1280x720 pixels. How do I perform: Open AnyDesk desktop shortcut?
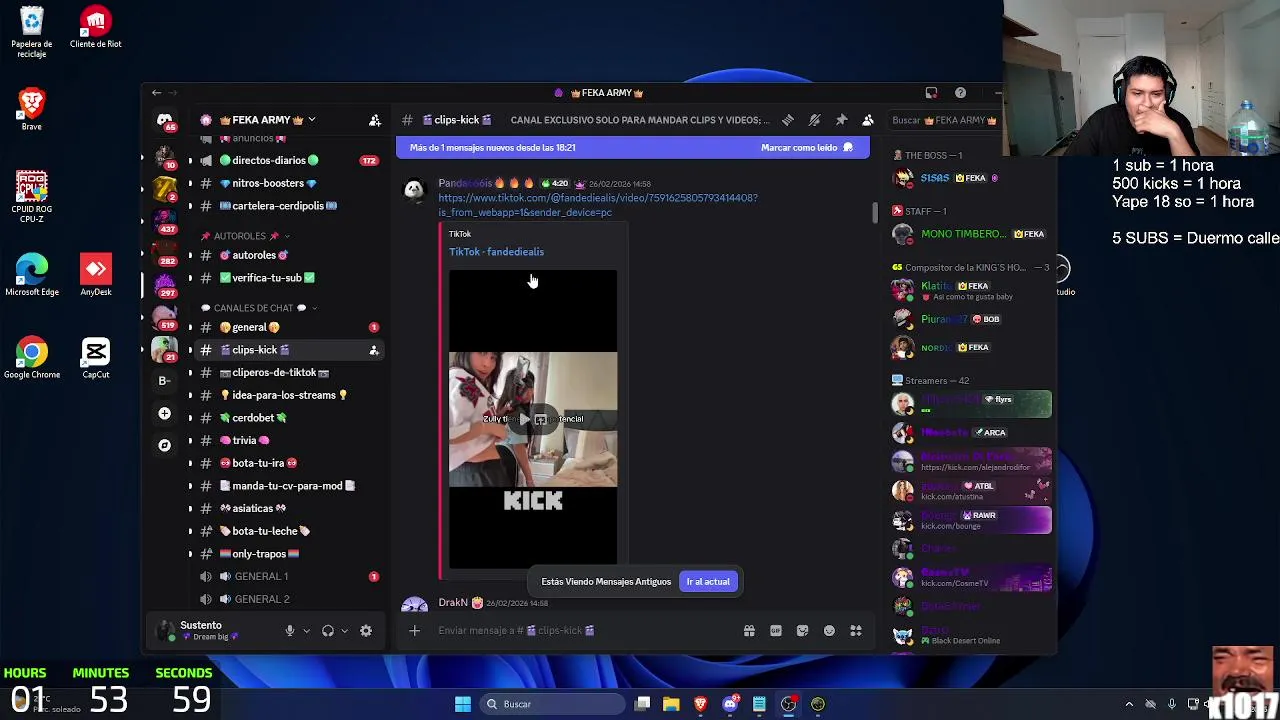click(96, 275)
